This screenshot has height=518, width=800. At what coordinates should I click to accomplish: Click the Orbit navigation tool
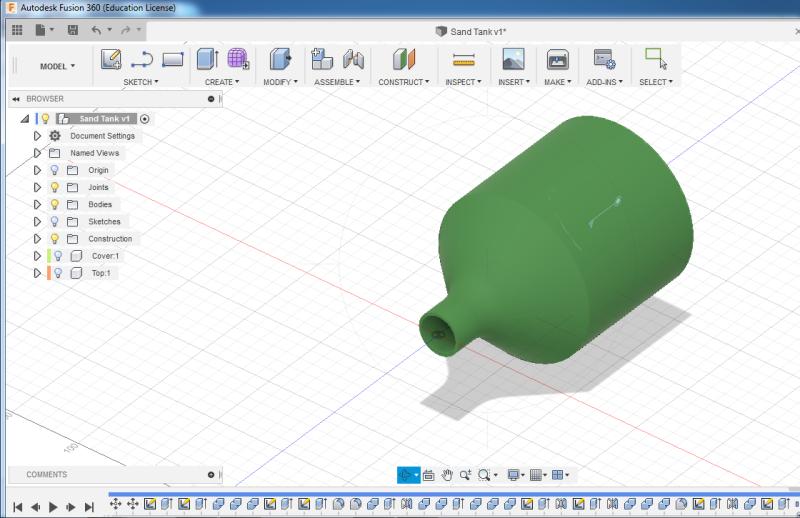406,475
